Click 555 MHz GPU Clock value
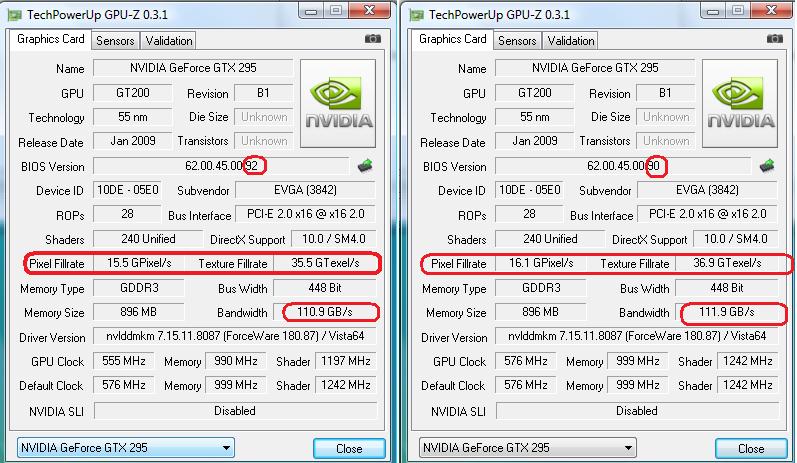 click(x=124, y=361)
